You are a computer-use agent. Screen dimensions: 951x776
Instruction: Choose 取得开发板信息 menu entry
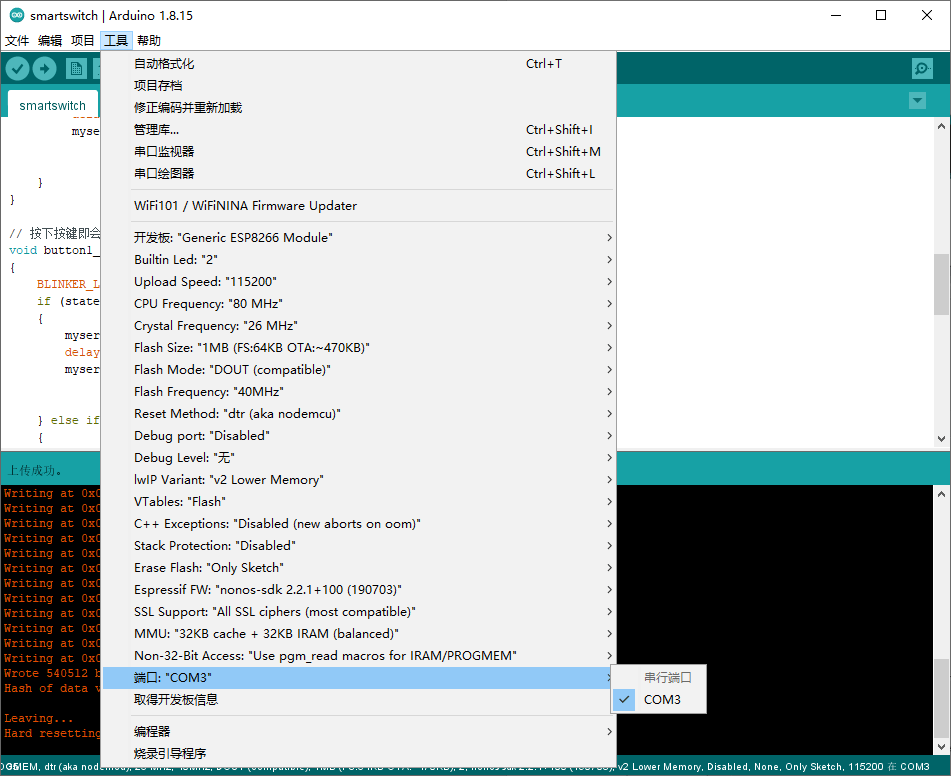[x=358, y=700]
